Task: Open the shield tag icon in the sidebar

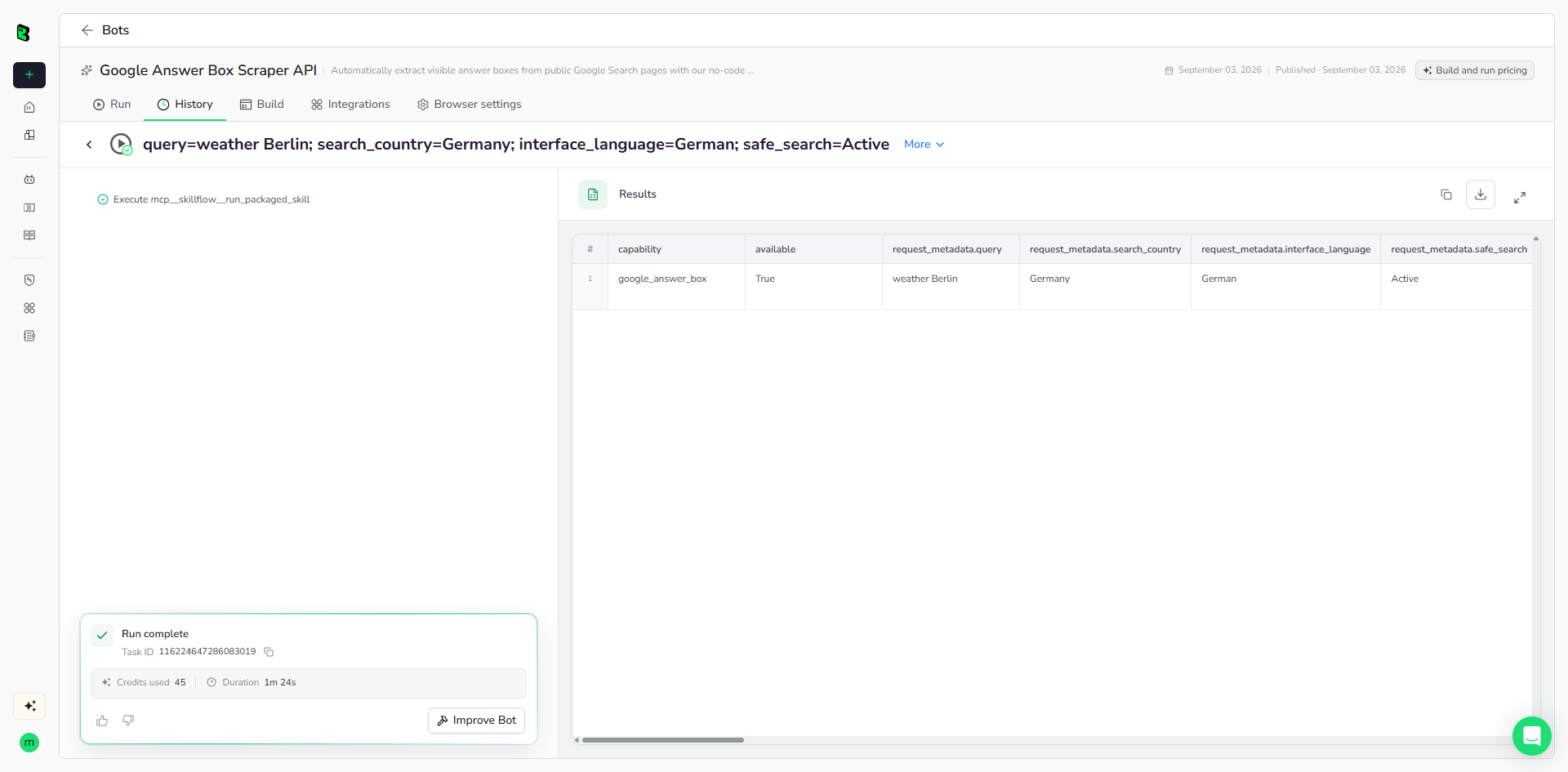Action: [x=29, y=280]
